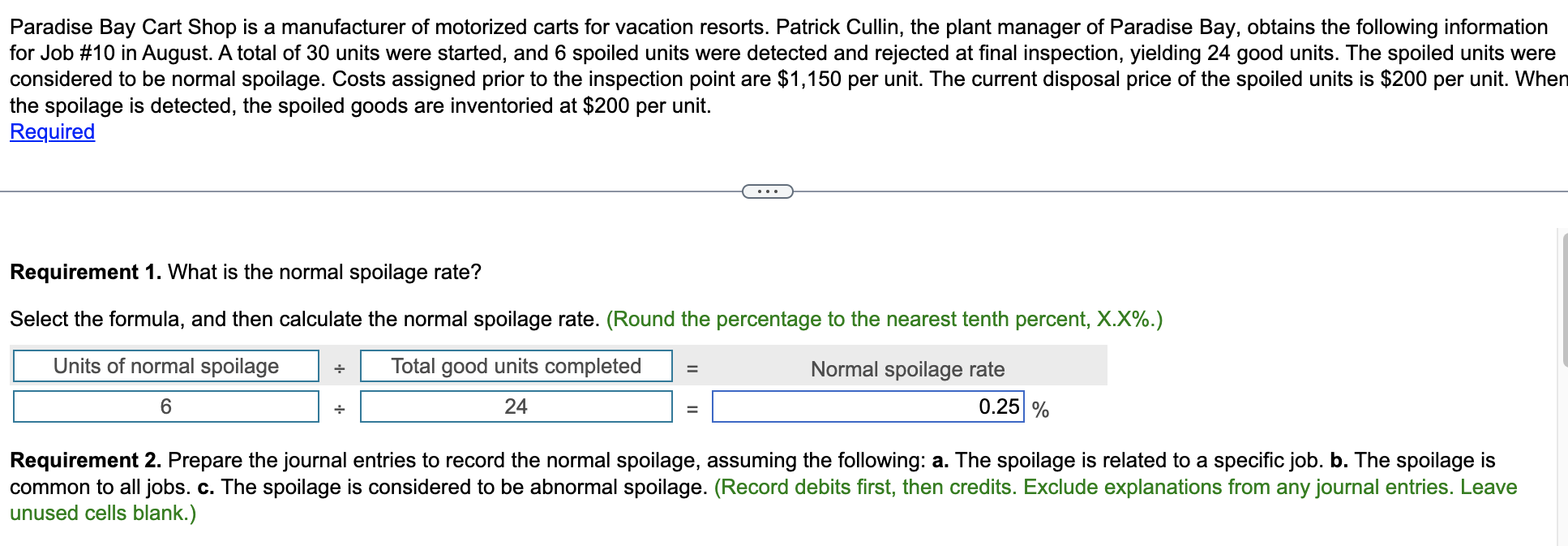Open the Required link

50,131
